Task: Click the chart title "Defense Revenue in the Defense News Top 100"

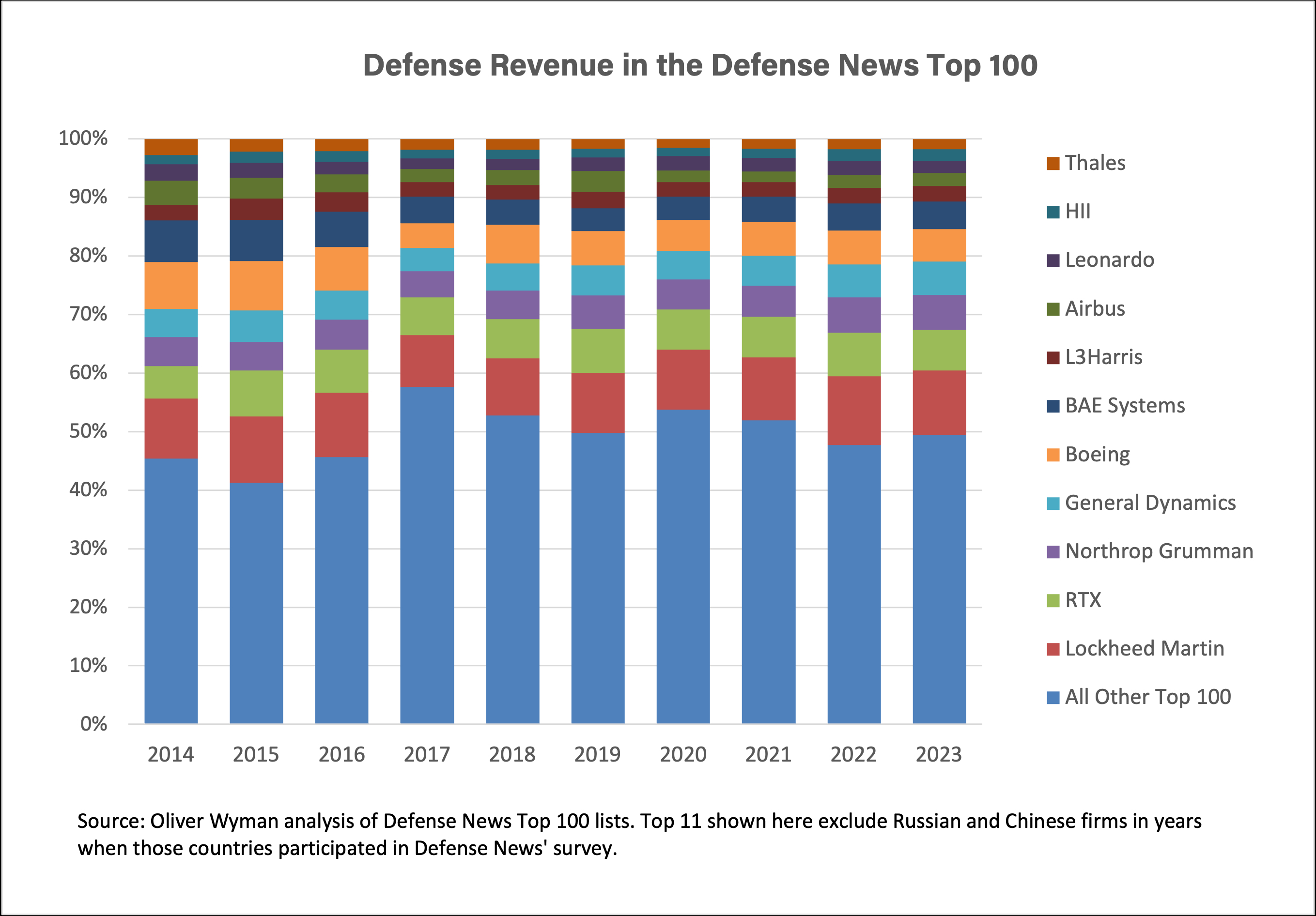Action: [x=700, y=65]
